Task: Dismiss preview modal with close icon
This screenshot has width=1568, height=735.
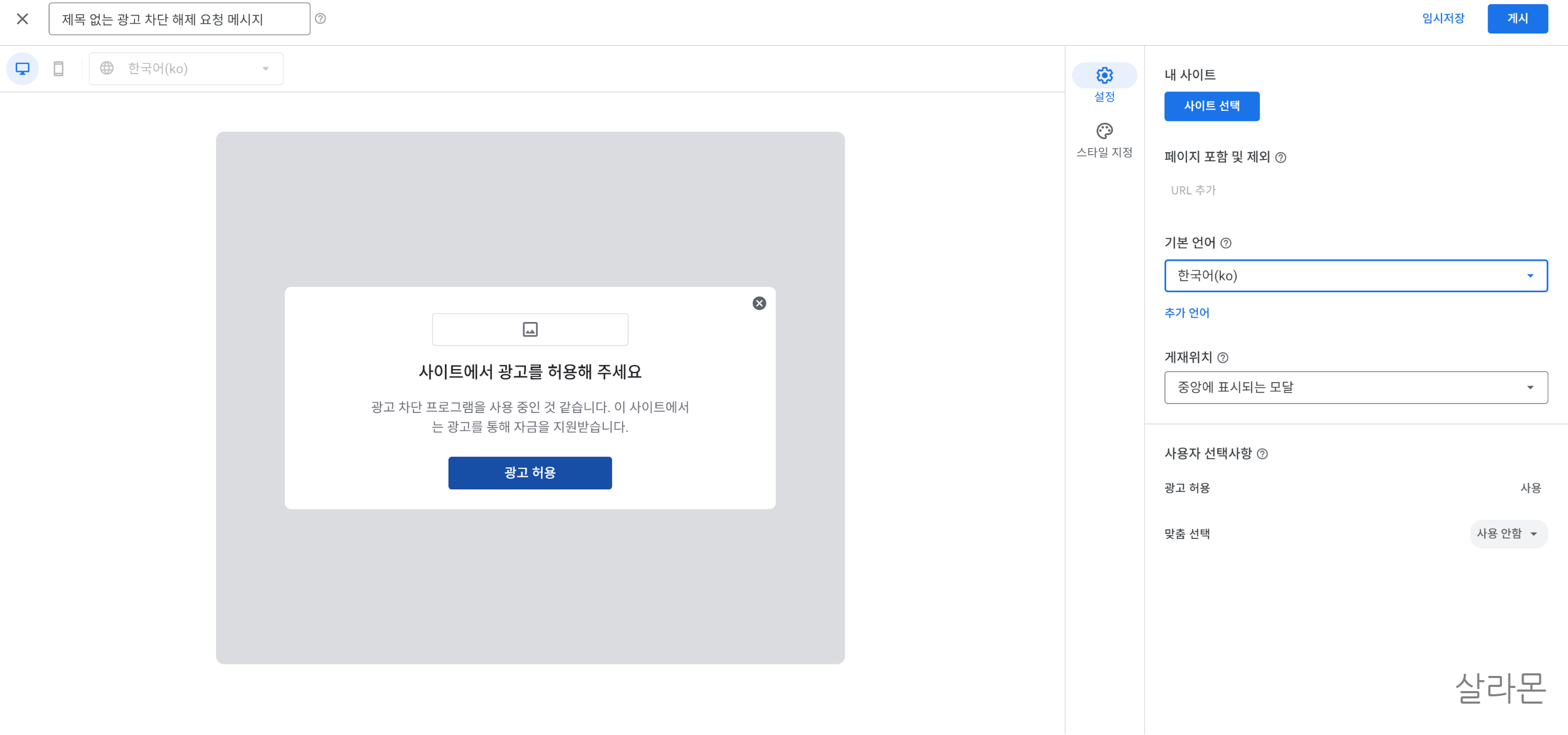Action: (758, 303)
